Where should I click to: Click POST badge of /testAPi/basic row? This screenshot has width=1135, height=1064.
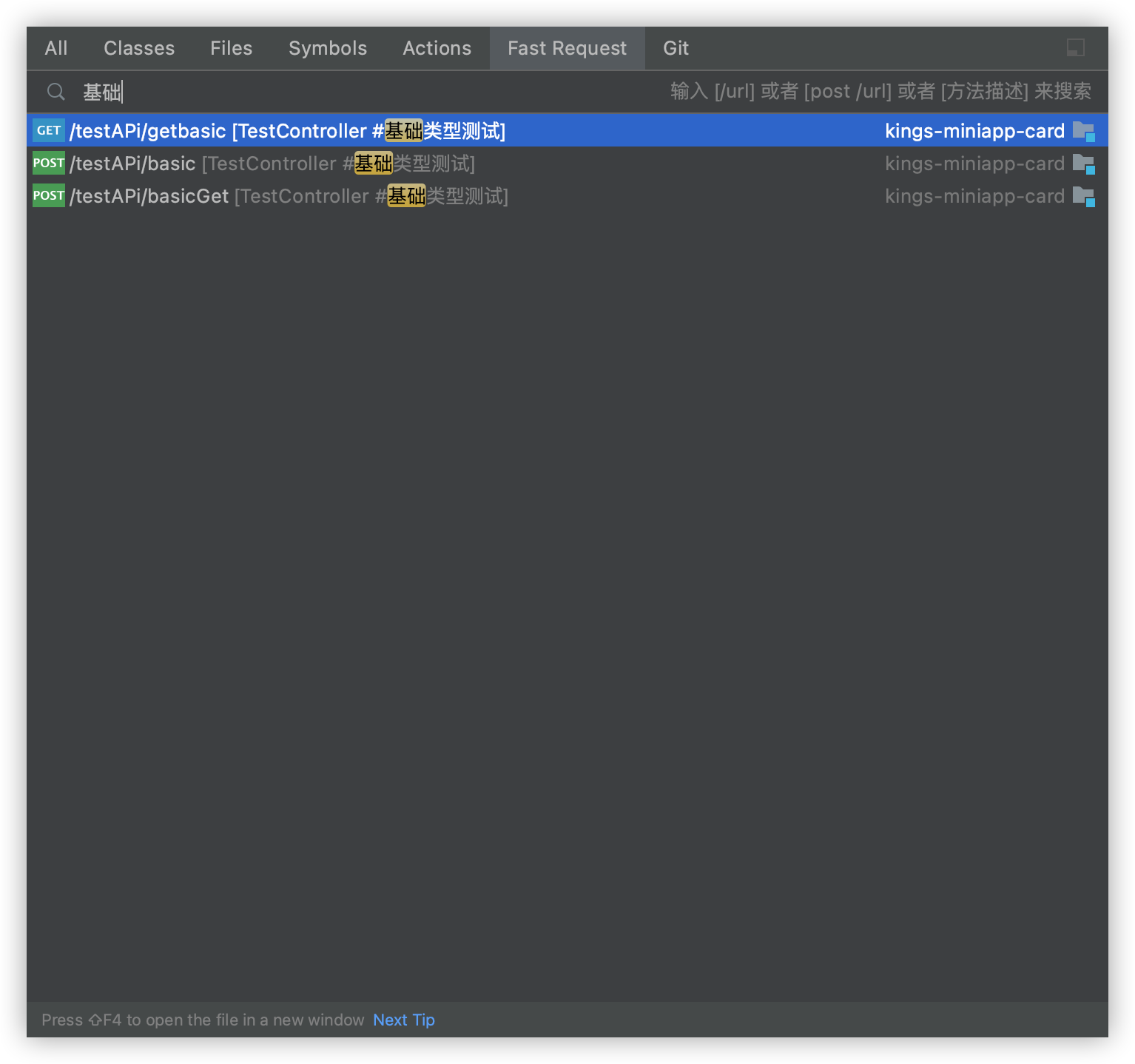(x=49, y=163)
